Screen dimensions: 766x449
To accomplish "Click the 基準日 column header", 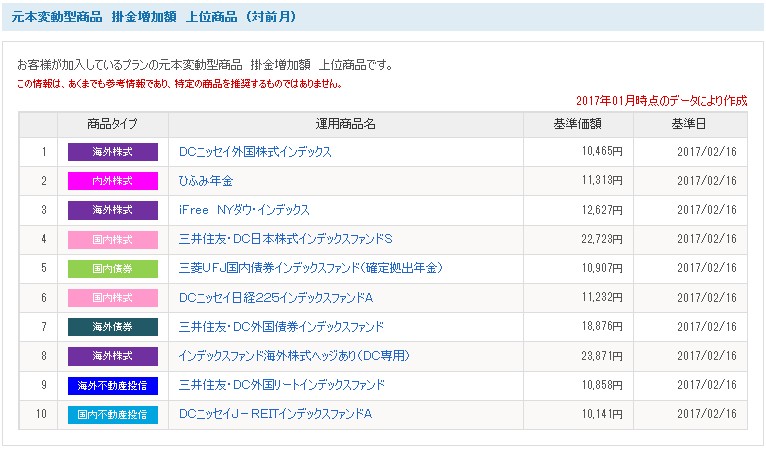I will (x=689, y=124).
